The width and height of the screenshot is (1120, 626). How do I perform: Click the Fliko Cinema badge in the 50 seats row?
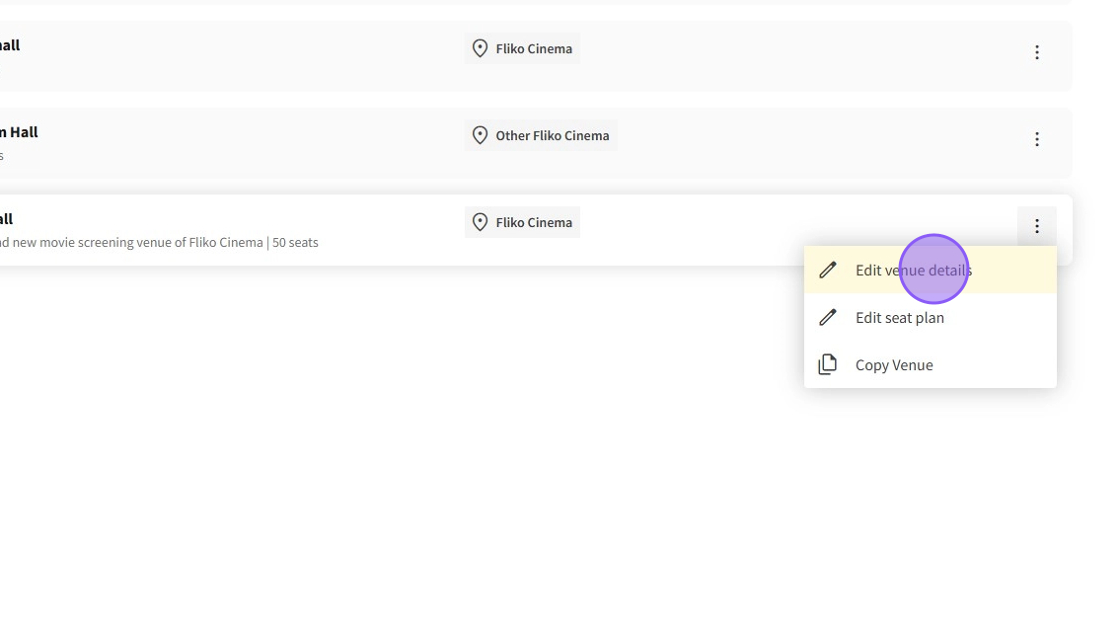point(533,223)
